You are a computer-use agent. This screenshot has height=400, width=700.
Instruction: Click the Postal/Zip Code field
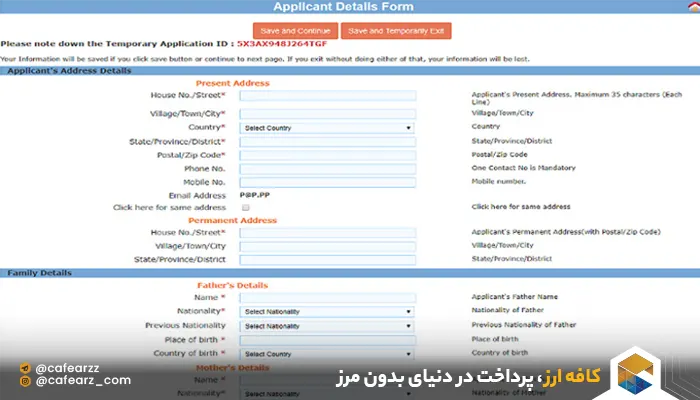pyautogui.click(x=328, y=155)
